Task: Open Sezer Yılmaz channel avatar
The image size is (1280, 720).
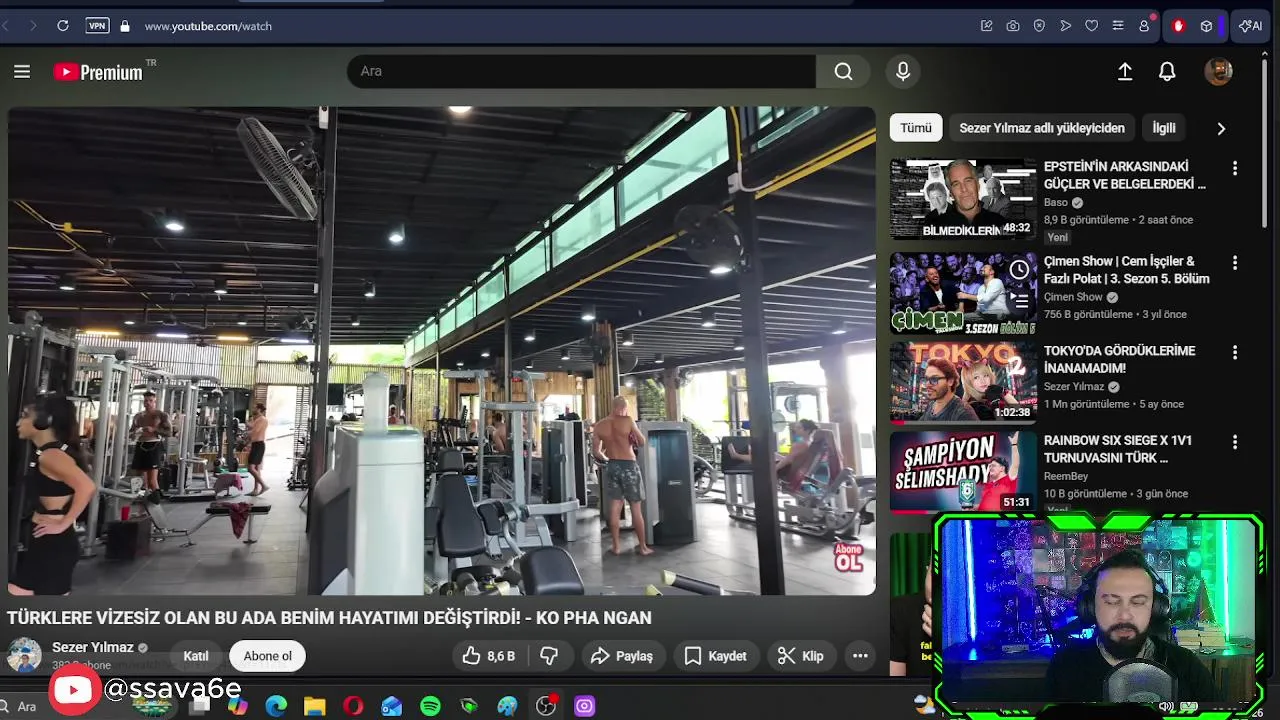Action: (x=24, y=656)
